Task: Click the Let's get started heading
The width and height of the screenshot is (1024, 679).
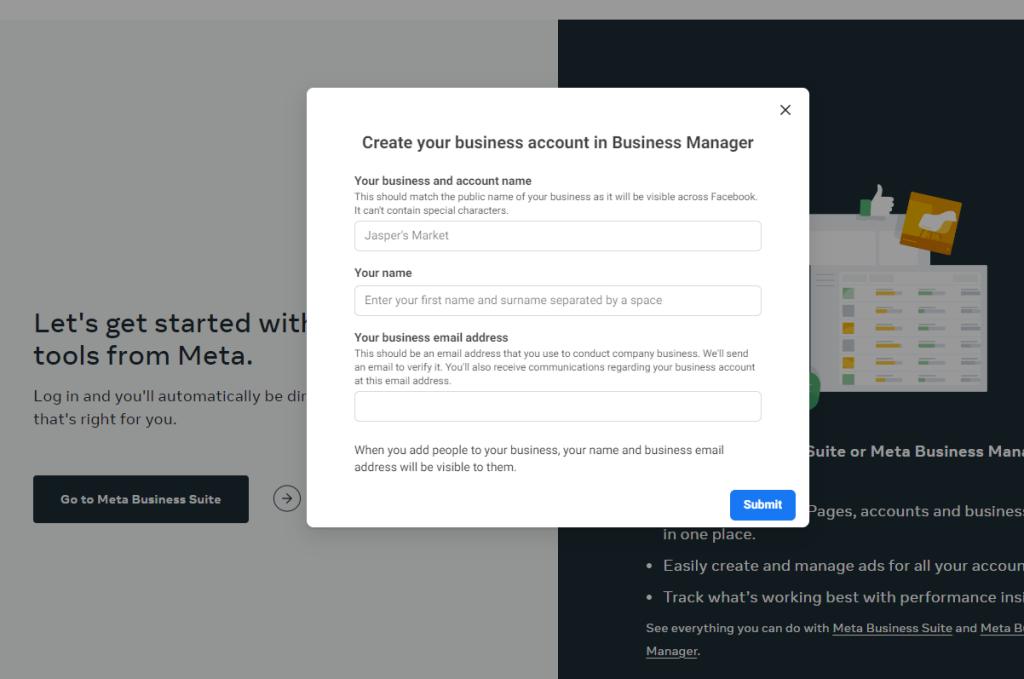Action: click(170, 339)
